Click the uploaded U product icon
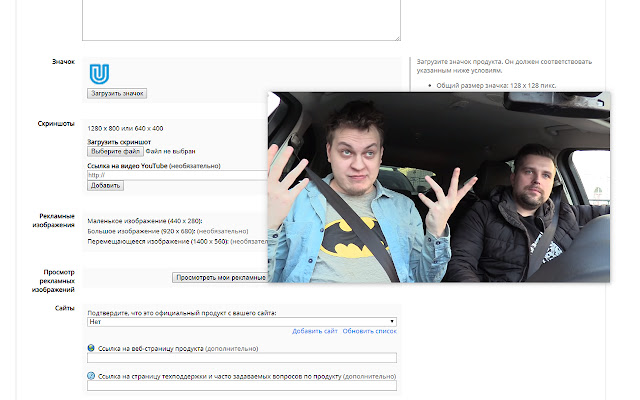The height and width of the screenshot is (400, 640). (x=99, y=74)
